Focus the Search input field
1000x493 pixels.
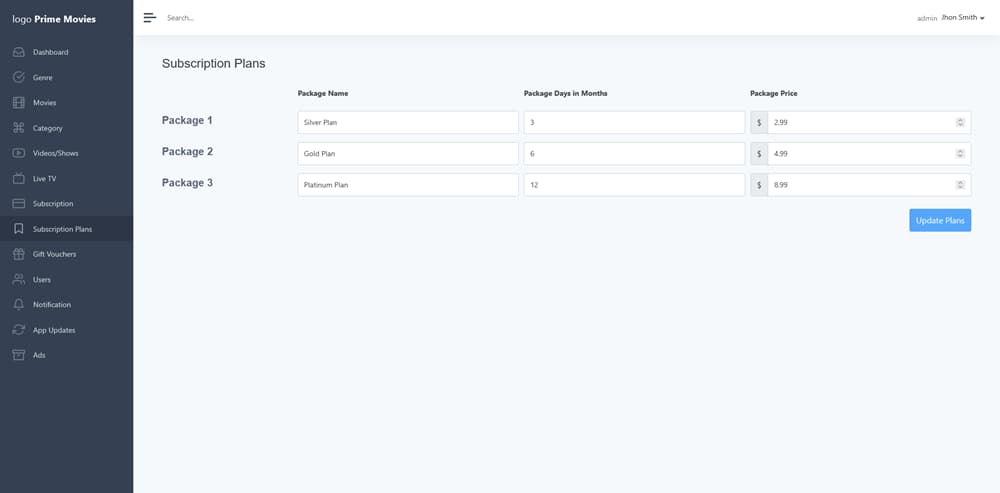coord(255,18)
